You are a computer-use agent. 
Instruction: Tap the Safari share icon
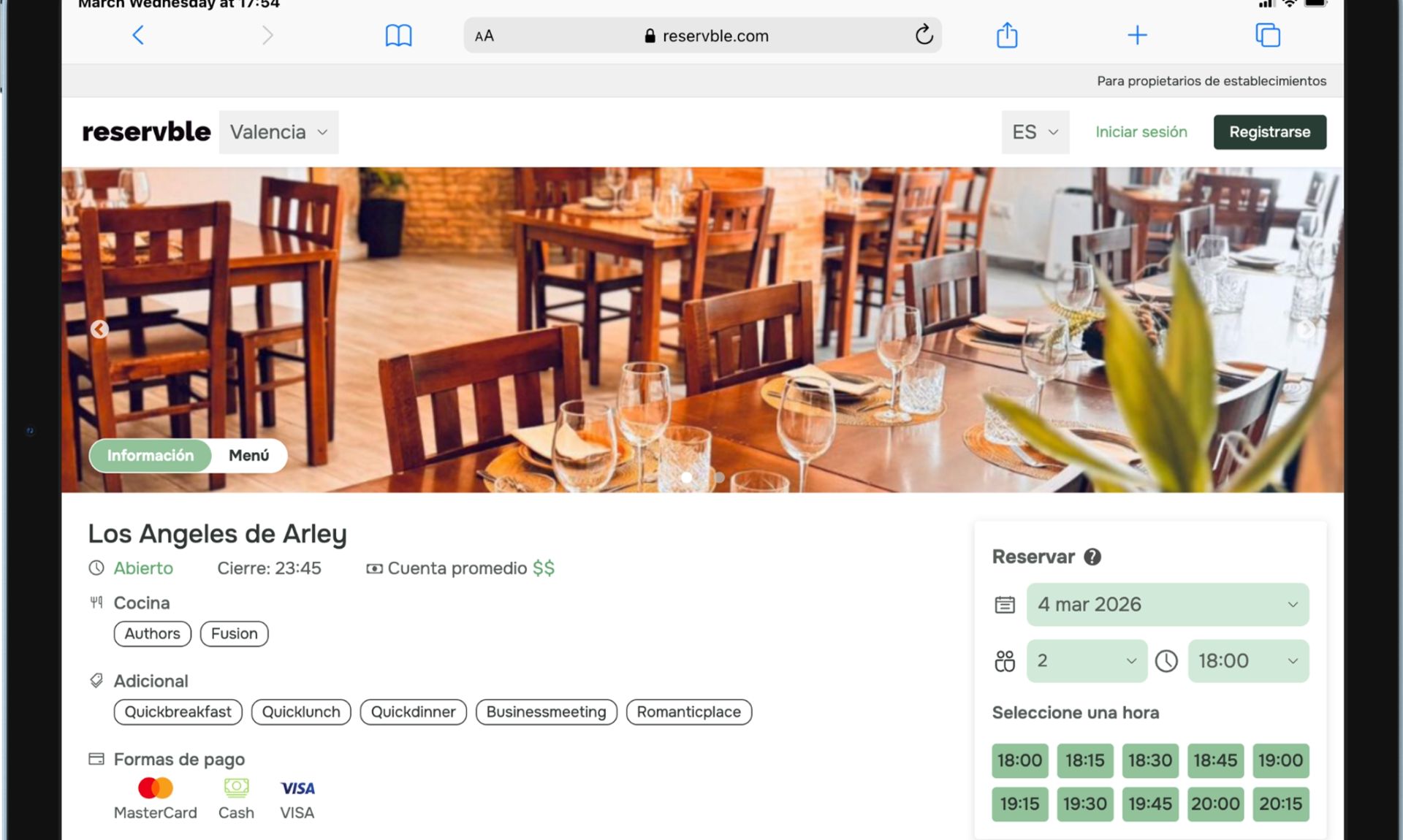pos(1007,35)
